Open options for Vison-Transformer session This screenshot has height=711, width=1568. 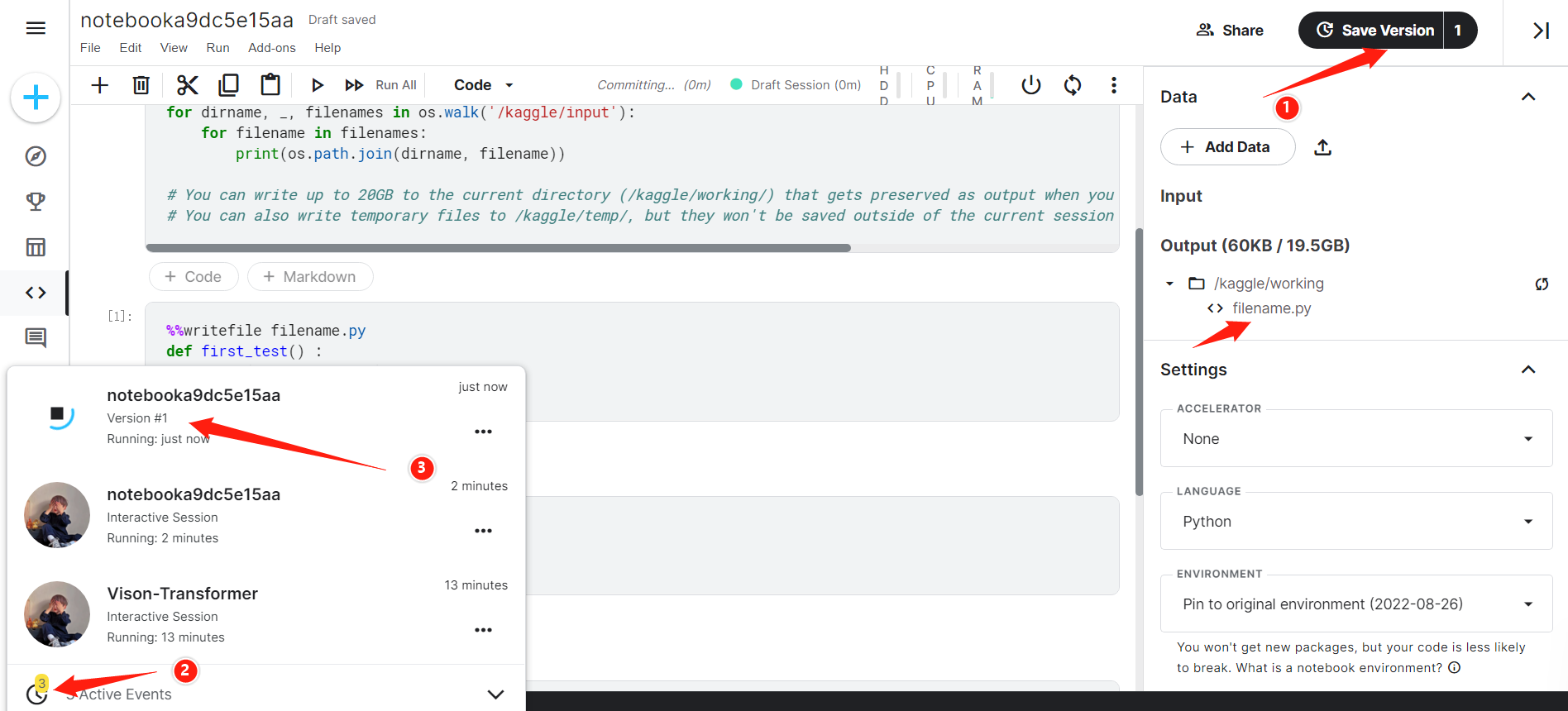[484, 630]
